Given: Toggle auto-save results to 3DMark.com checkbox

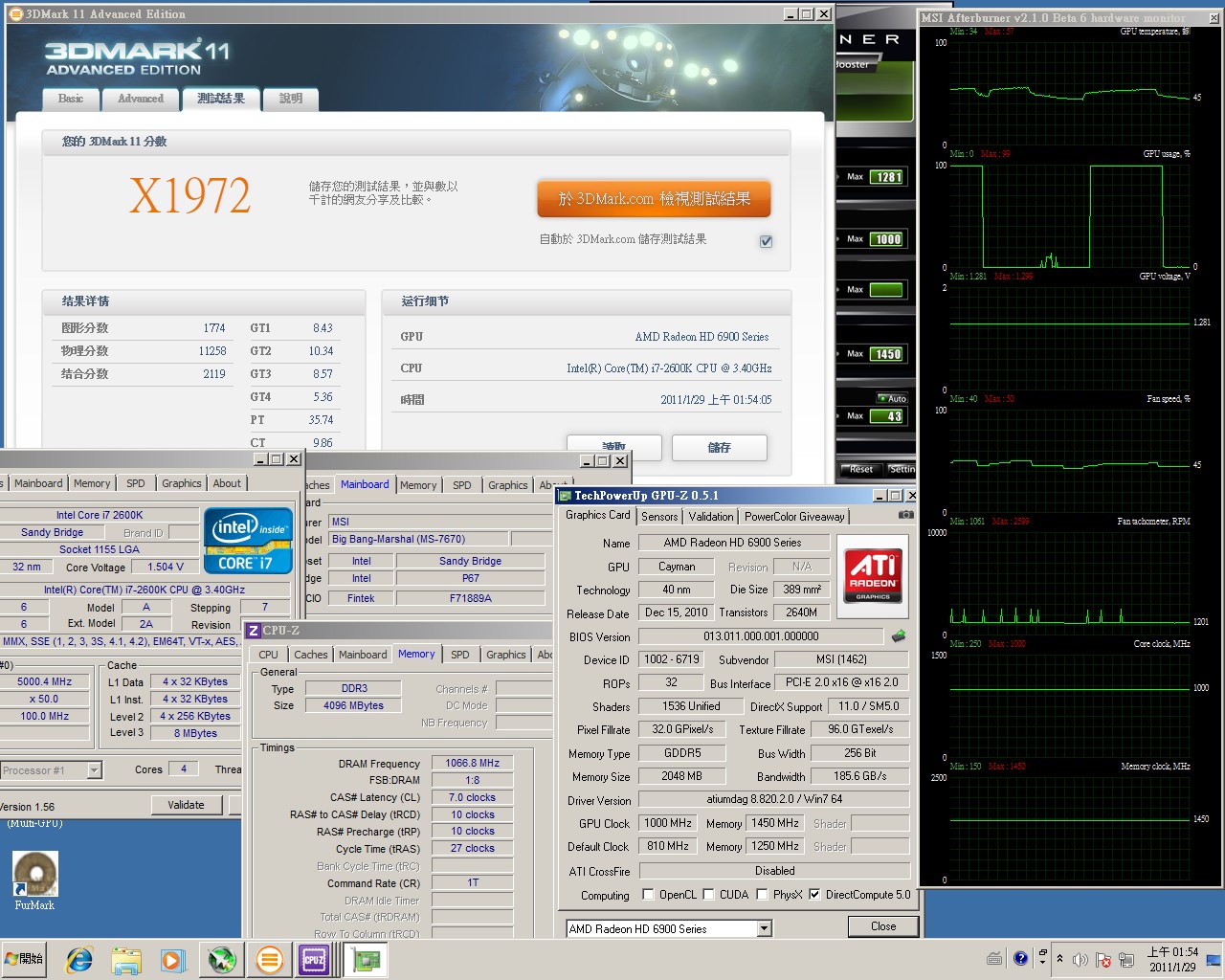Looking at the screenshot, I should [x=766, y=241].
